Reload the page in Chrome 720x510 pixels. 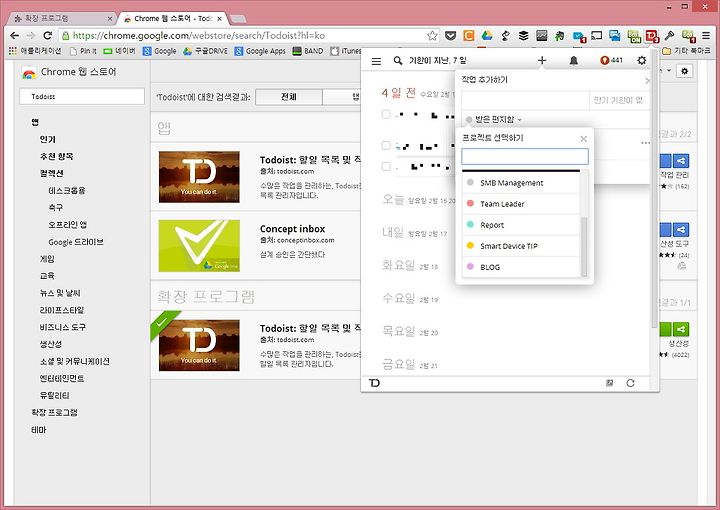[x=48, y=35]
